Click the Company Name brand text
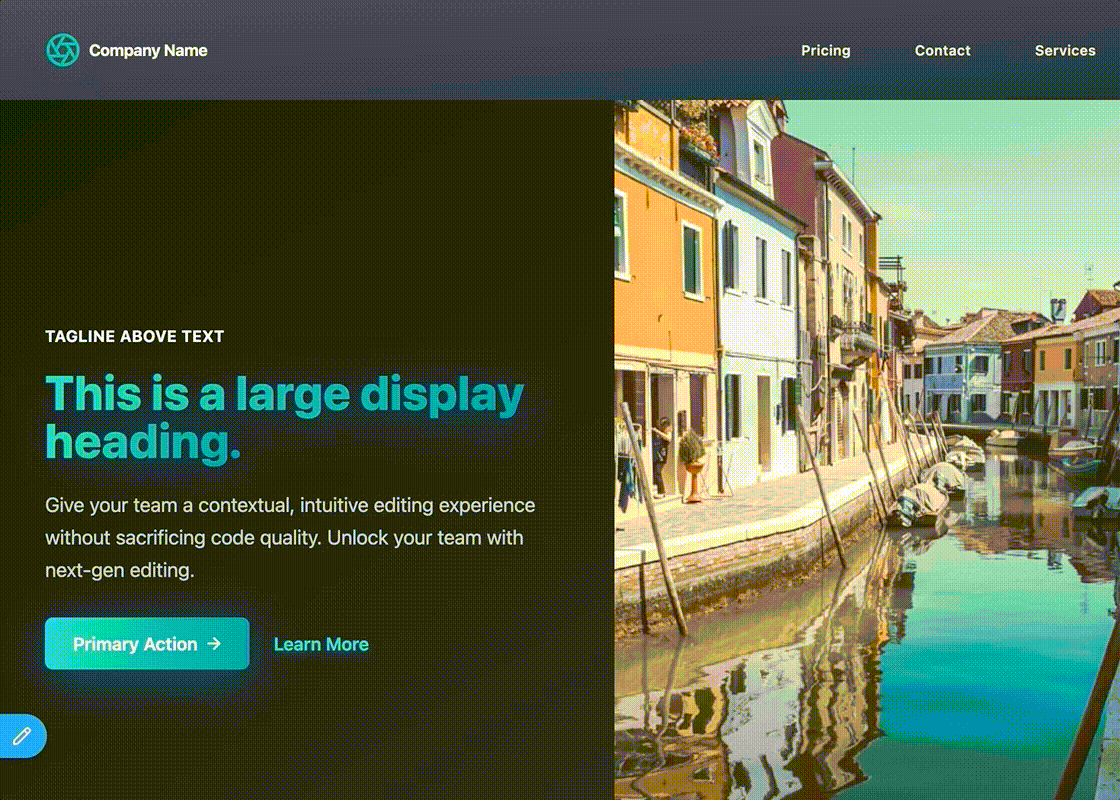This screenshot has height=800, width=1120. 148,50
